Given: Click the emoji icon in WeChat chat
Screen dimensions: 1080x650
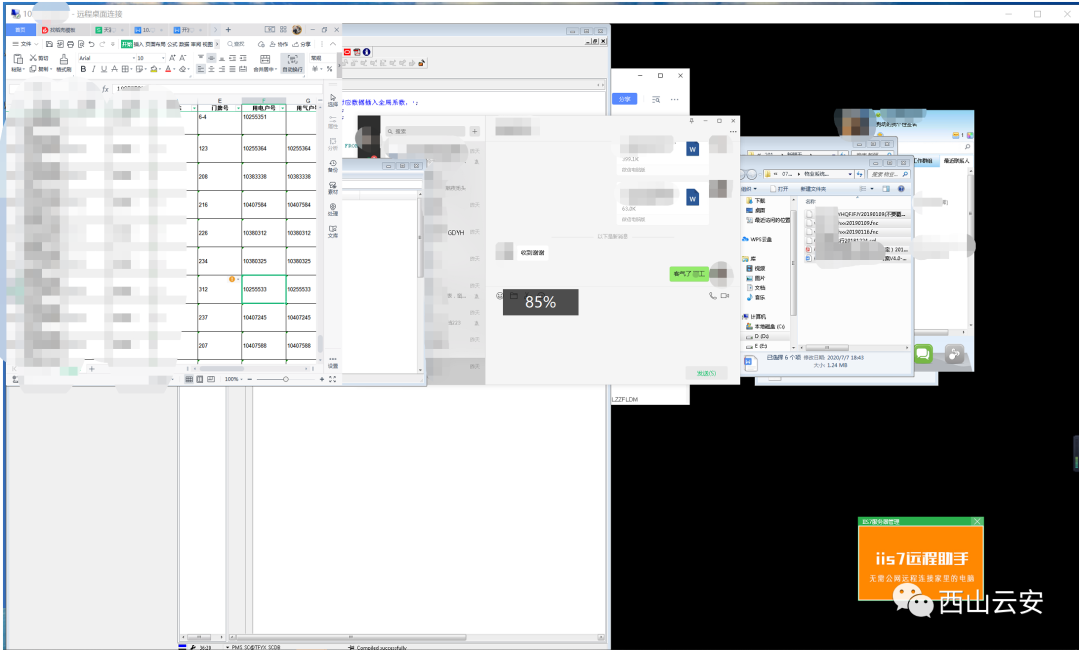Looking at the screenshot, I should [x=500, y=295].
